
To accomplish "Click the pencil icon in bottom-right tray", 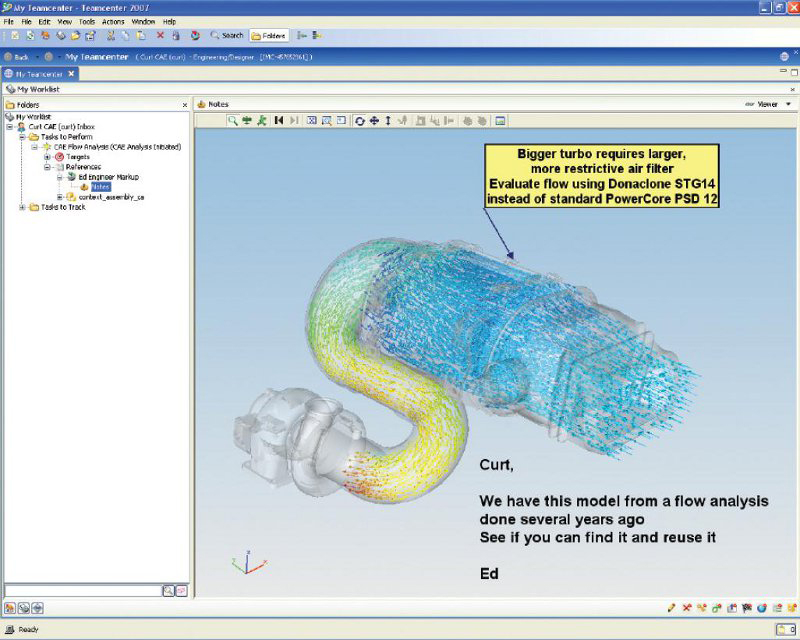I will [x=671, y=607].
